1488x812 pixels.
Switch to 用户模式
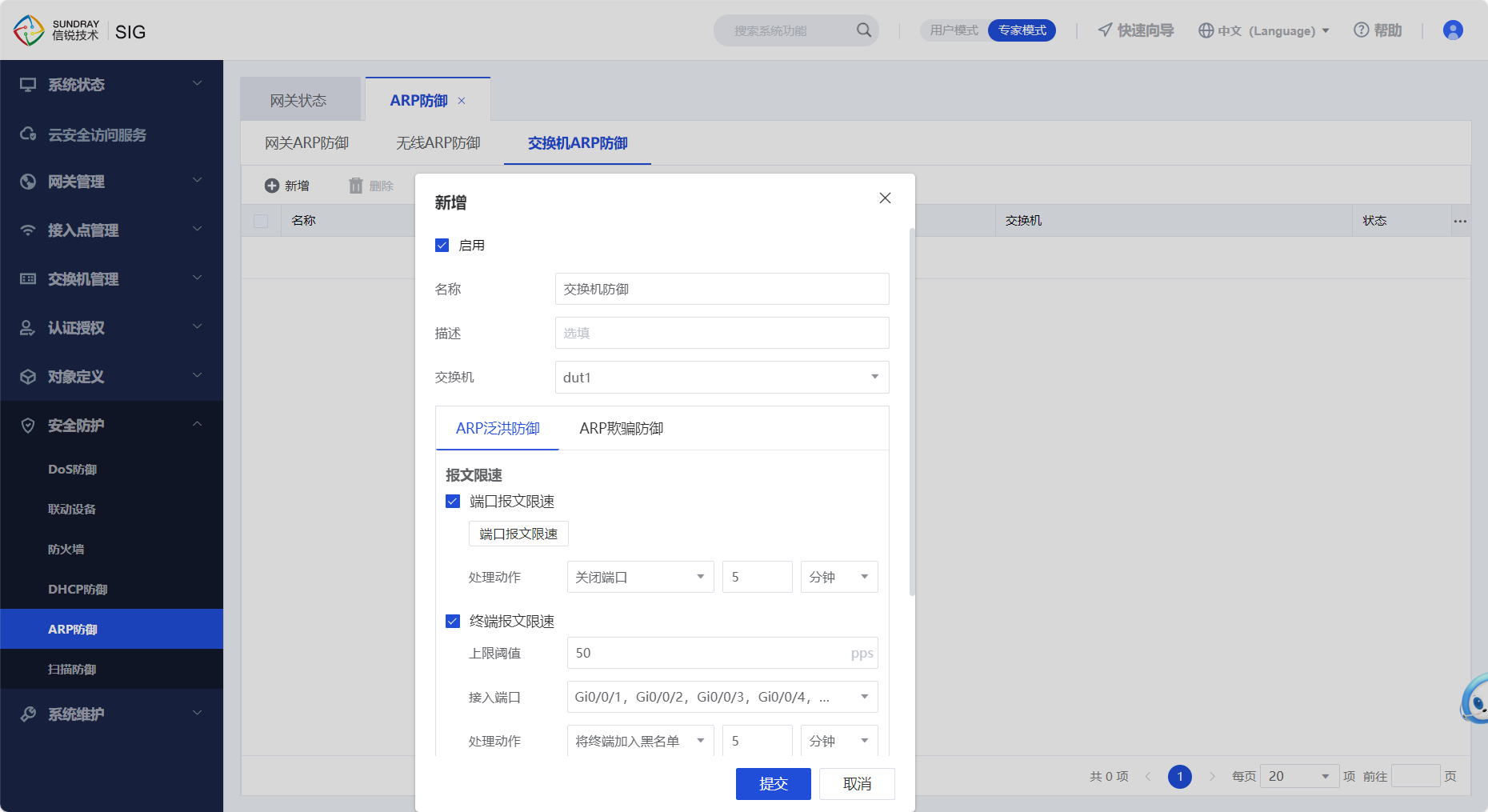point(954,30)
